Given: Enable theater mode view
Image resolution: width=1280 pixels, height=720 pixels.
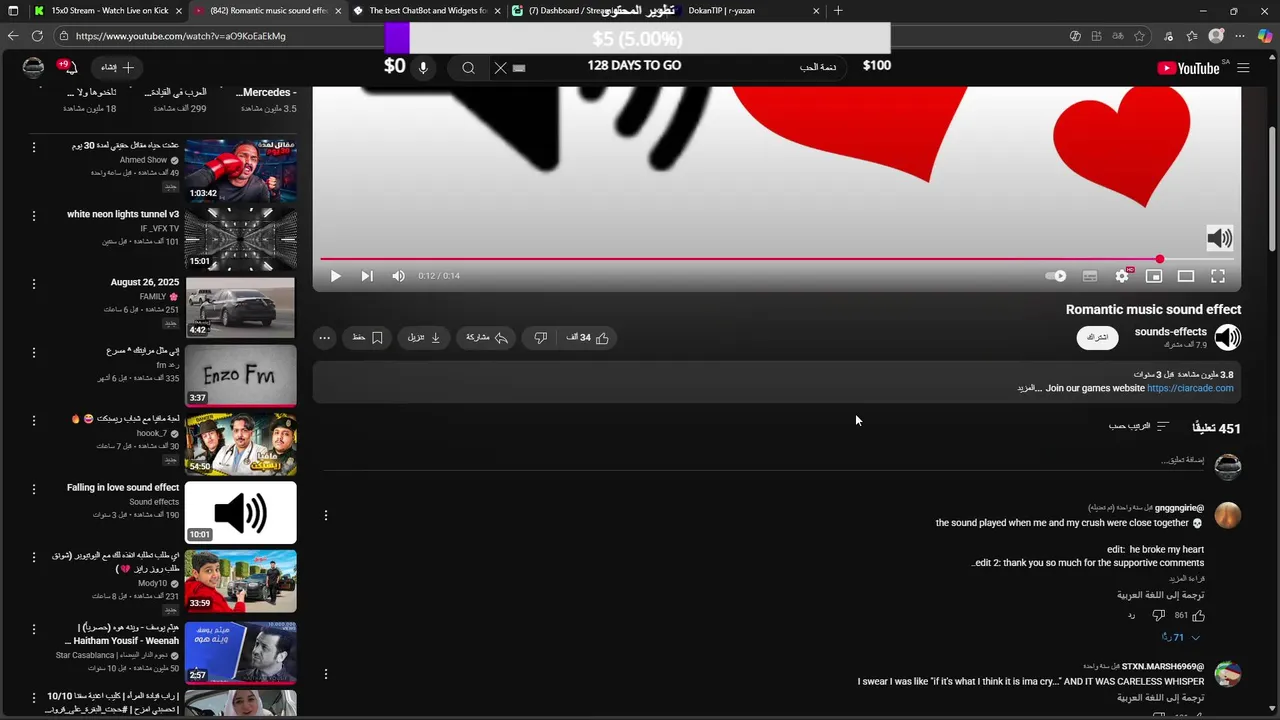Looking at the screenshot, I should pyautogui.click(x=1186, y=276).
